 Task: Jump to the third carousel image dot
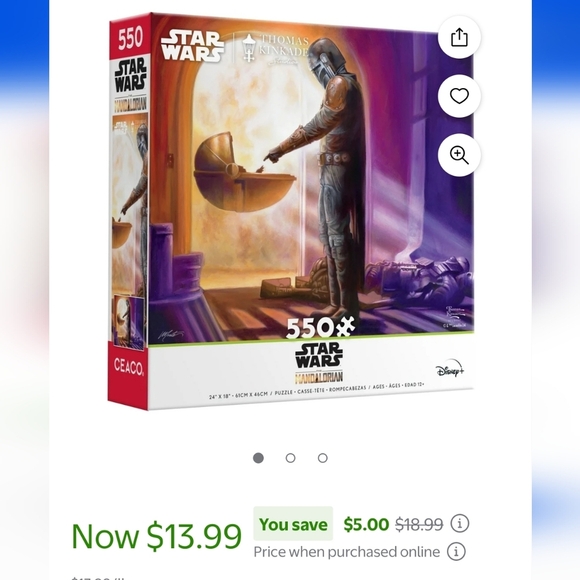coord(323,458)
